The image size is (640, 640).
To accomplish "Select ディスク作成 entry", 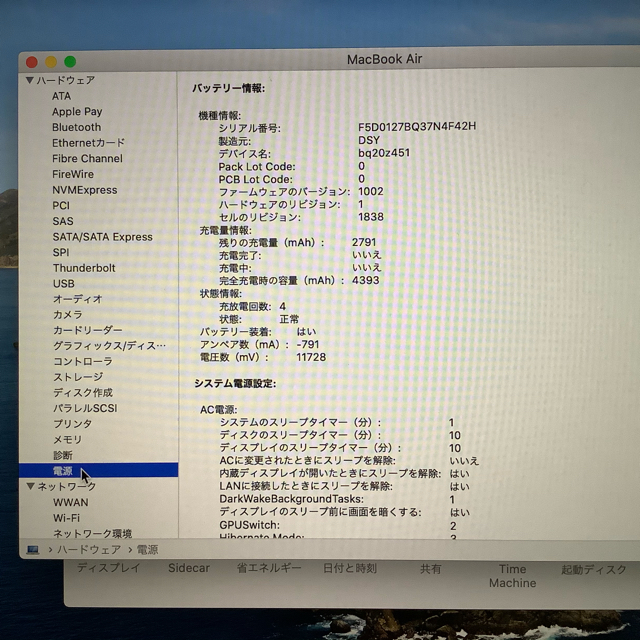I will [x=83, y=392].
